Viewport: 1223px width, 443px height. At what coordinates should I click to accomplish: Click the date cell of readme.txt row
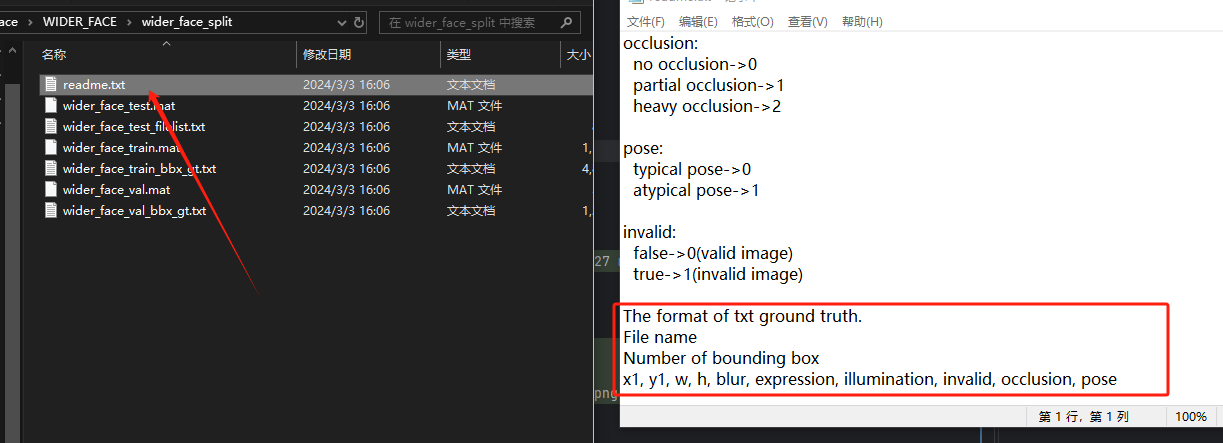tap(346, 85)
